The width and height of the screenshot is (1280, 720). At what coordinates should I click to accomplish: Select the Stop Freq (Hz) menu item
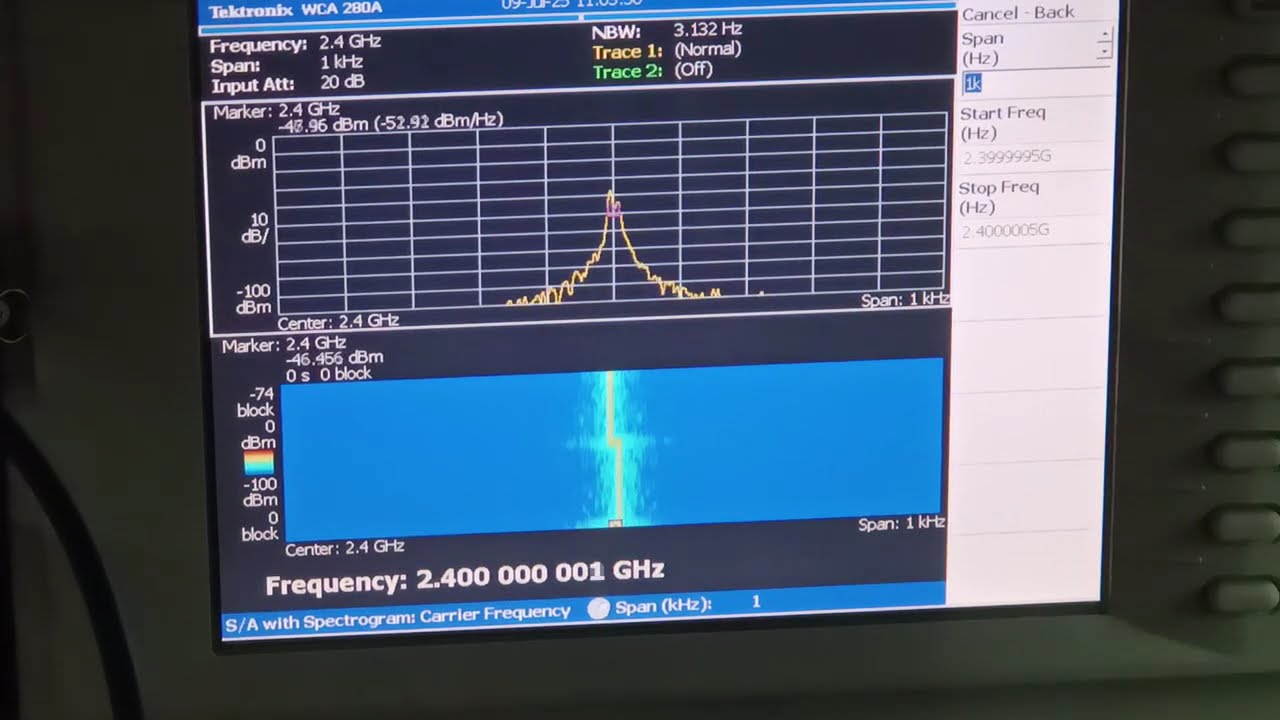(998, 197)
